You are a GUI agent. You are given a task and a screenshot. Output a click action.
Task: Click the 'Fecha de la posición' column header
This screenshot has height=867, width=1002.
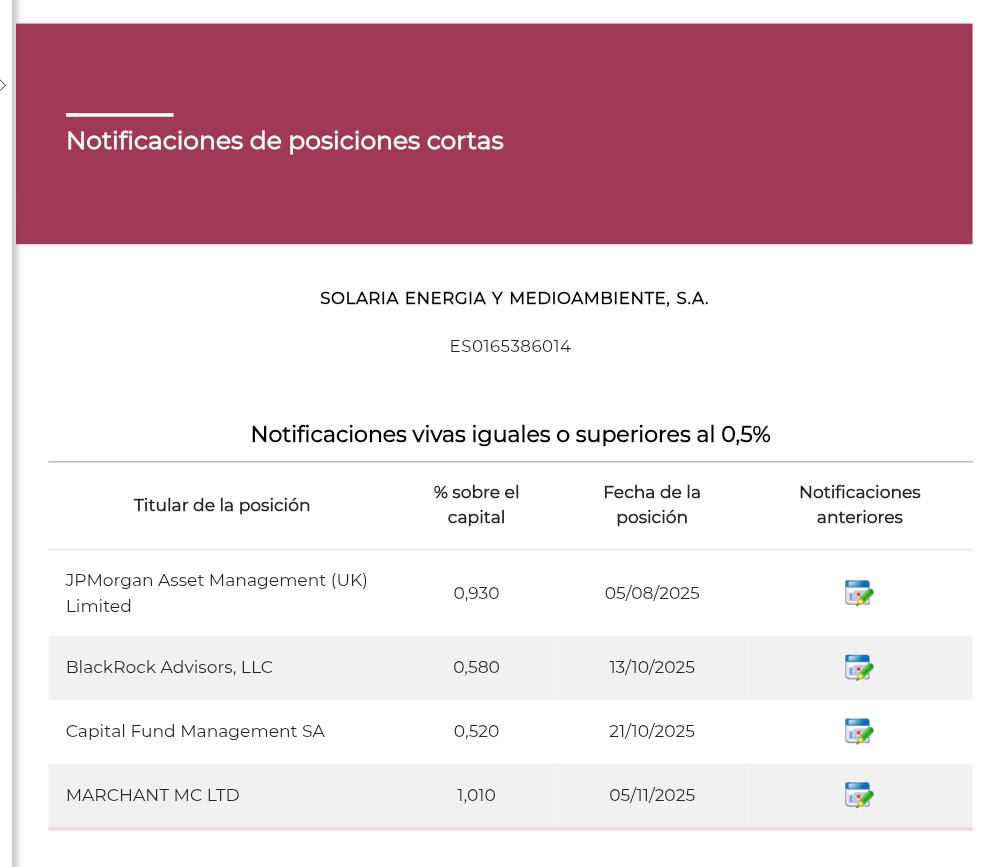click(651, 505)
